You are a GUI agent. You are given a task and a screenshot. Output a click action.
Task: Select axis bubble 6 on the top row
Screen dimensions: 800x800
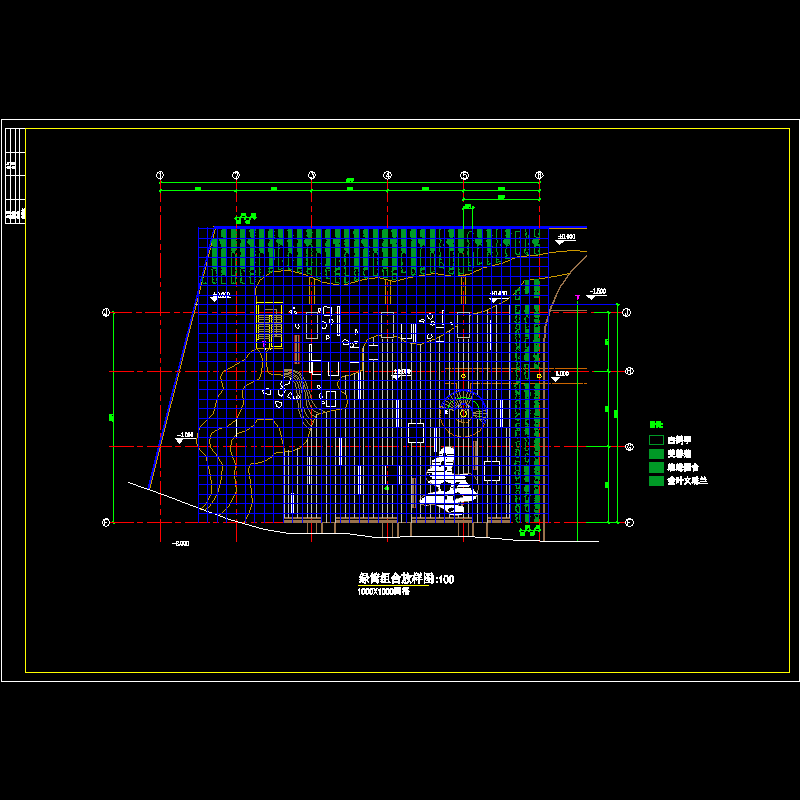(x=539, y=175)
